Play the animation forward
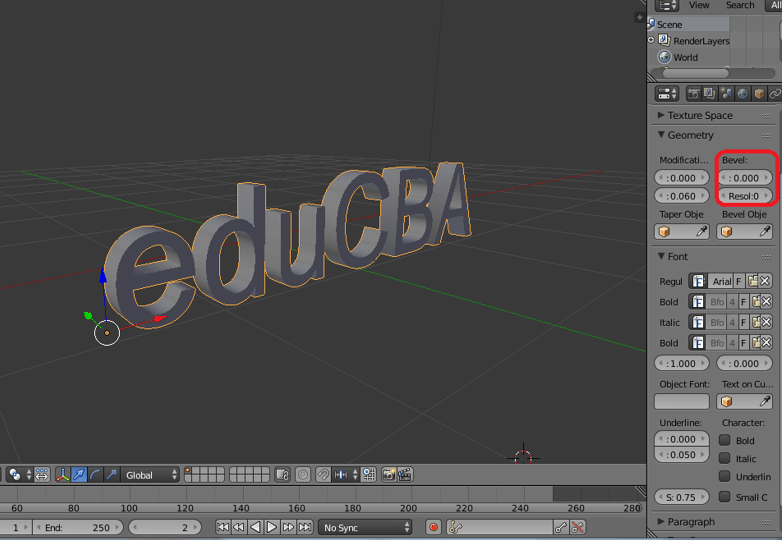 tap(272, 527)
